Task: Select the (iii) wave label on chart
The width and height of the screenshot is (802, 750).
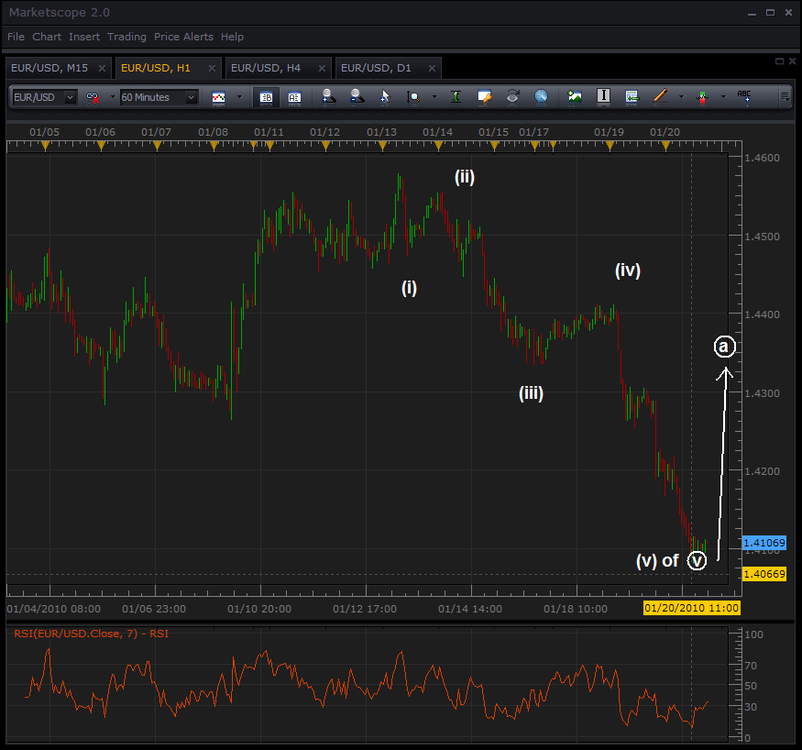Action: [x=531, y=393]
